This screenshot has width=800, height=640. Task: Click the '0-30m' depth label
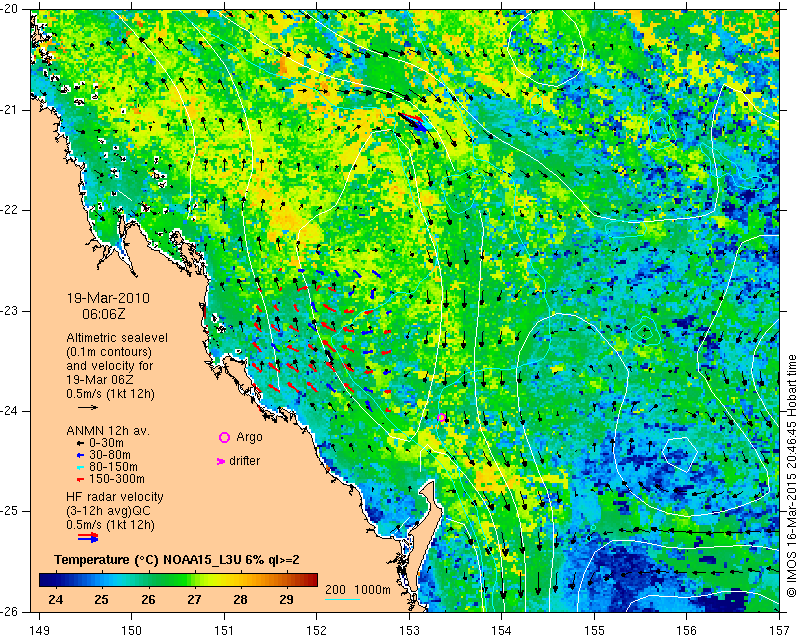point(106,443)
